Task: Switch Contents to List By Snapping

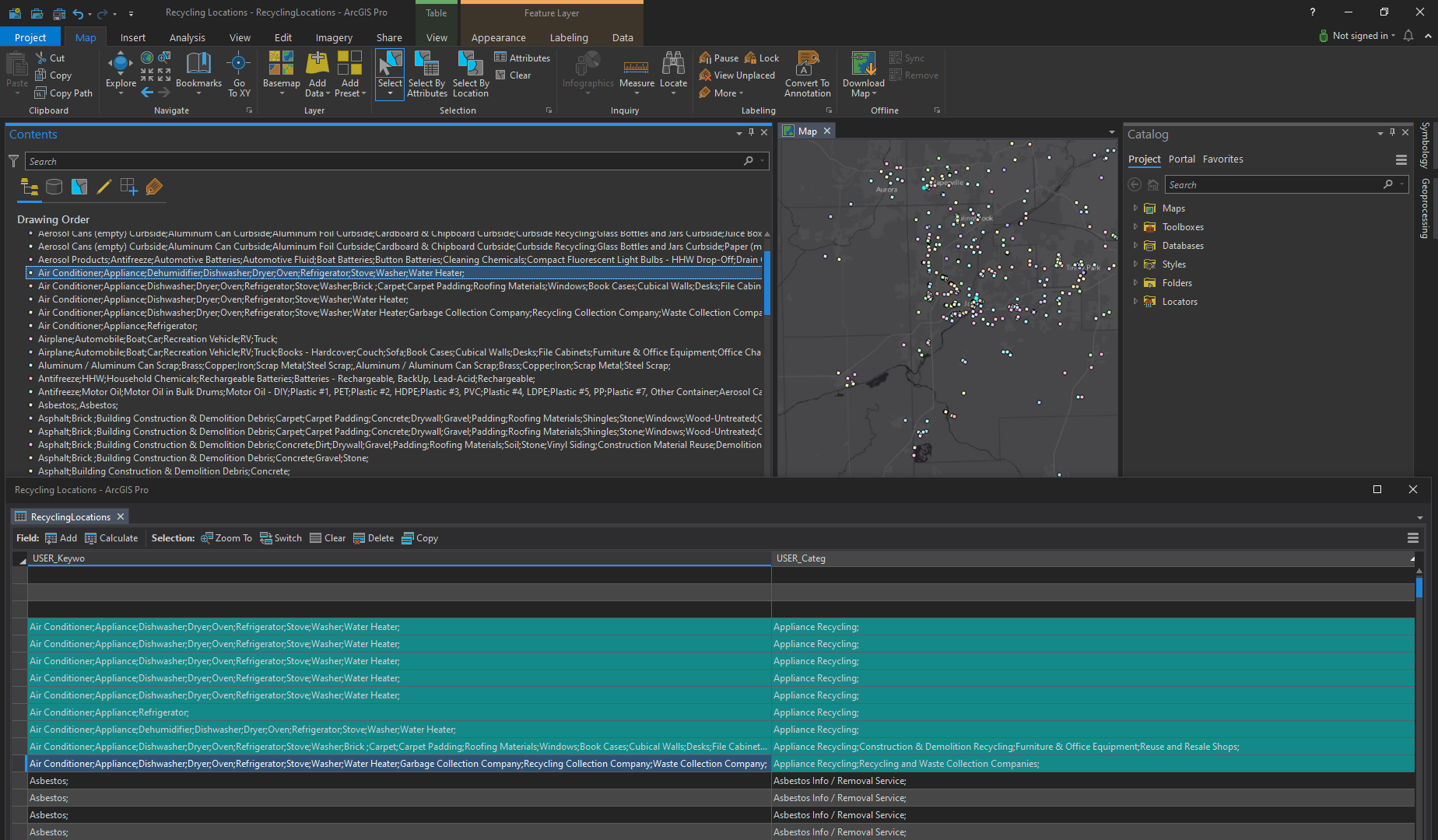Action: [129, 187]
